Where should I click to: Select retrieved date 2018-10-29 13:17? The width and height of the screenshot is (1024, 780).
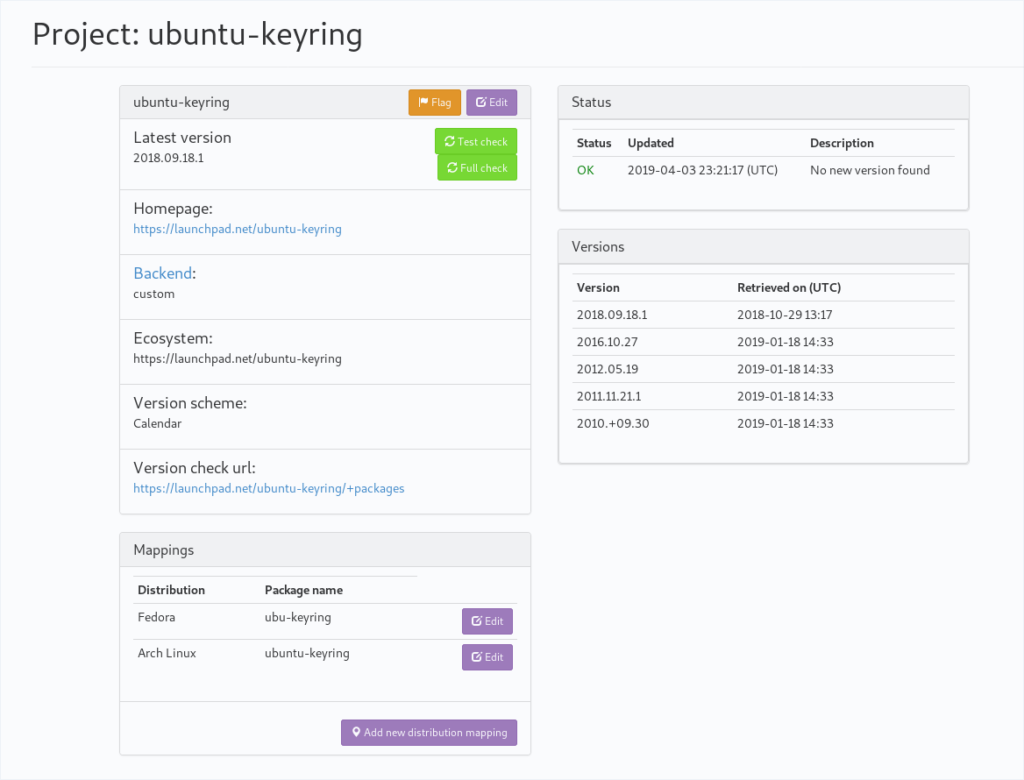784,315
